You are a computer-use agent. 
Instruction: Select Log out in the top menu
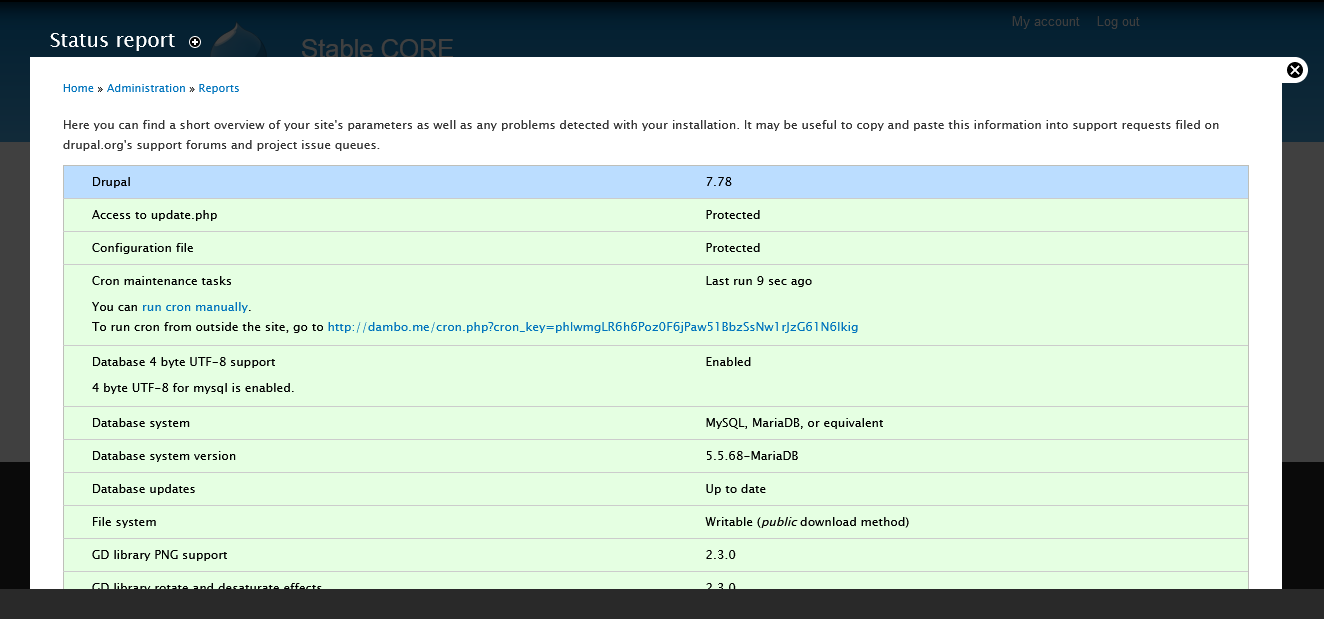[1117, 22]
